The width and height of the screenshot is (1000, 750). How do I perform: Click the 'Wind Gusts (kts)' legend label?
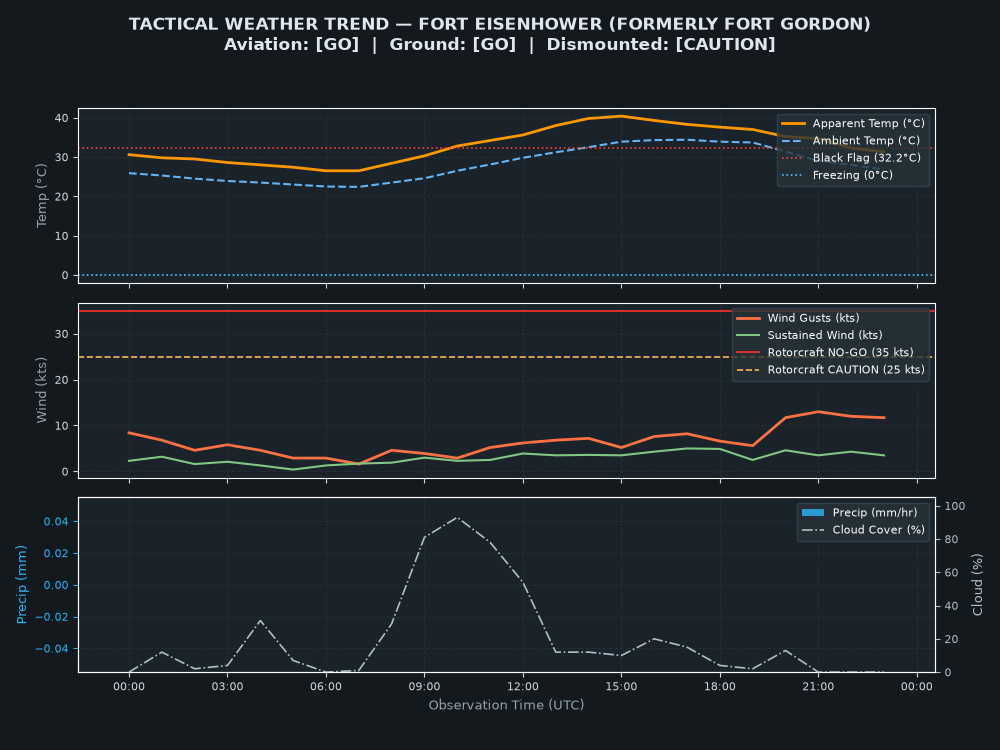[x=813, y=318]
